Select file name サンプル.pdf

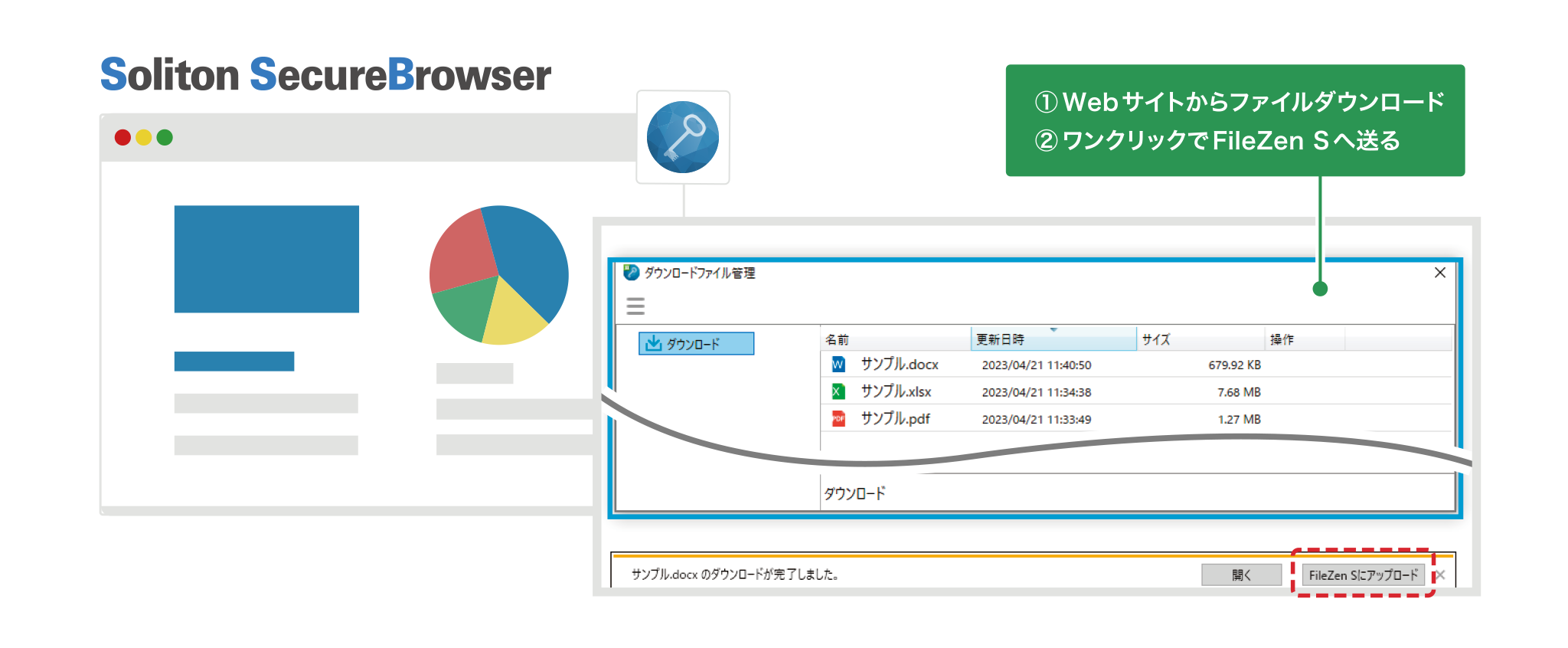895,419
